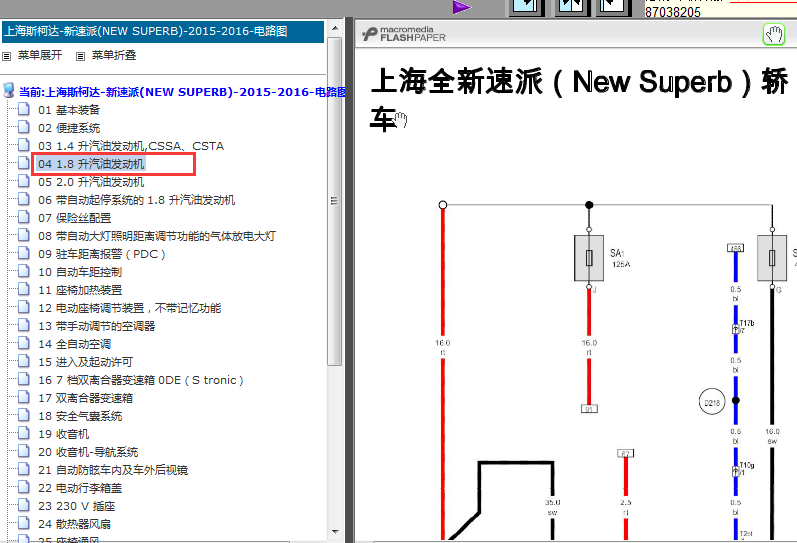This screenshot has height=543, width=797.
Task: Open 22 电动行李箱盖
Action: click(80, 488)
